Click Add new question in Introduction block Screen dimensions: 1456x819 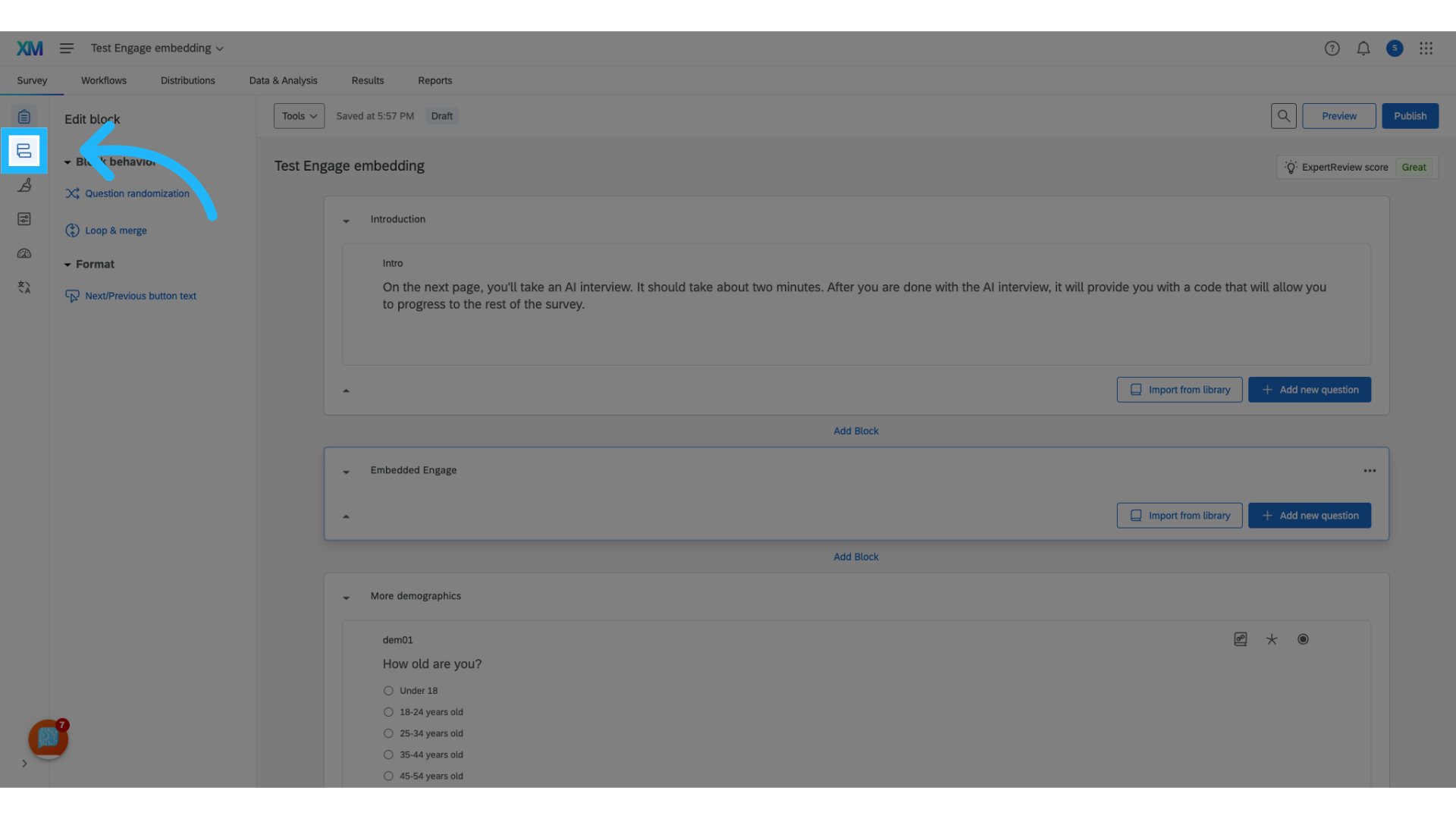pos(1310,390)
